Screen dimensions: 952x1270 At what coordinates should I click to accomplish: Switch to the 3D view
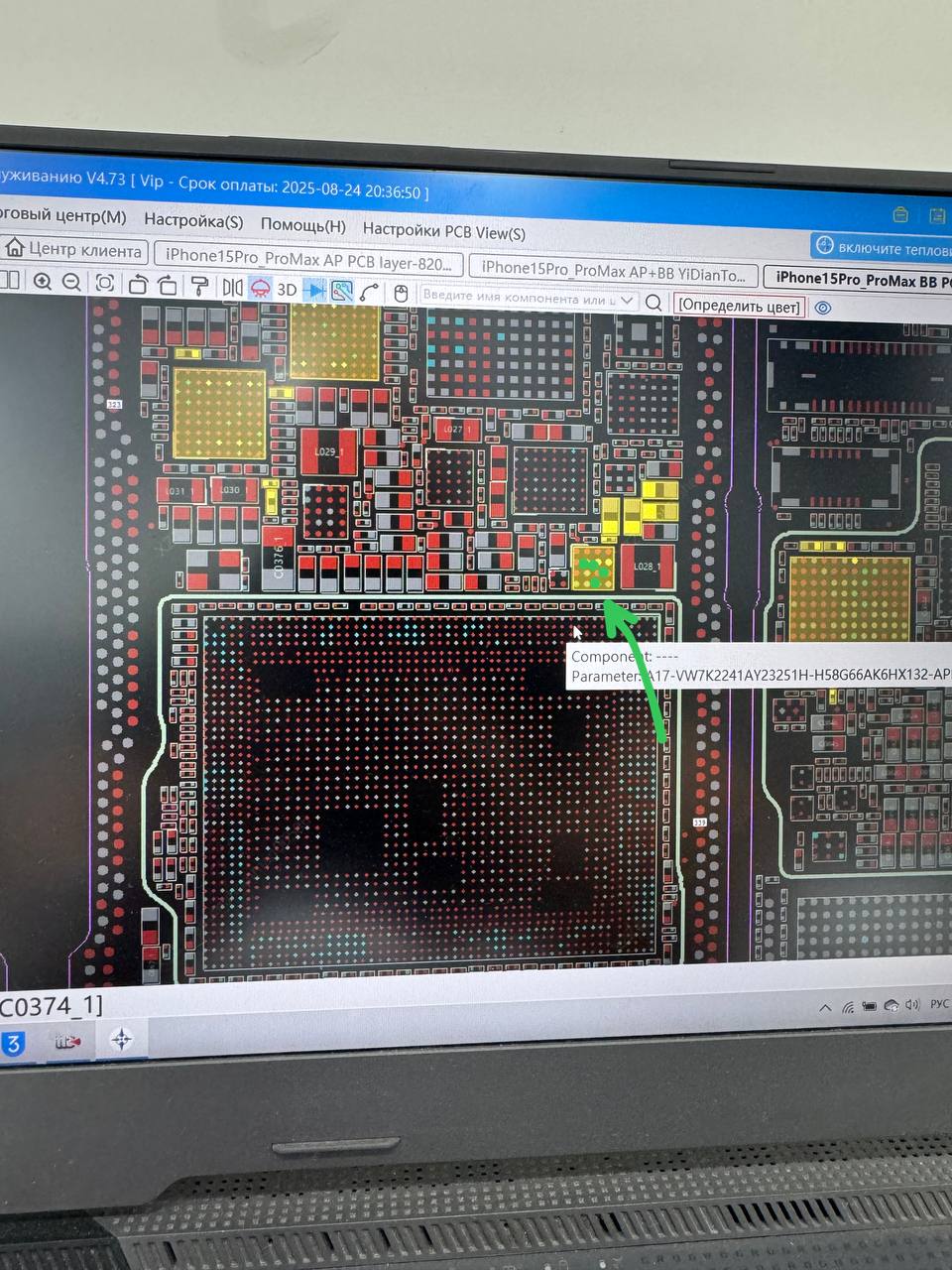click(287, 290)
